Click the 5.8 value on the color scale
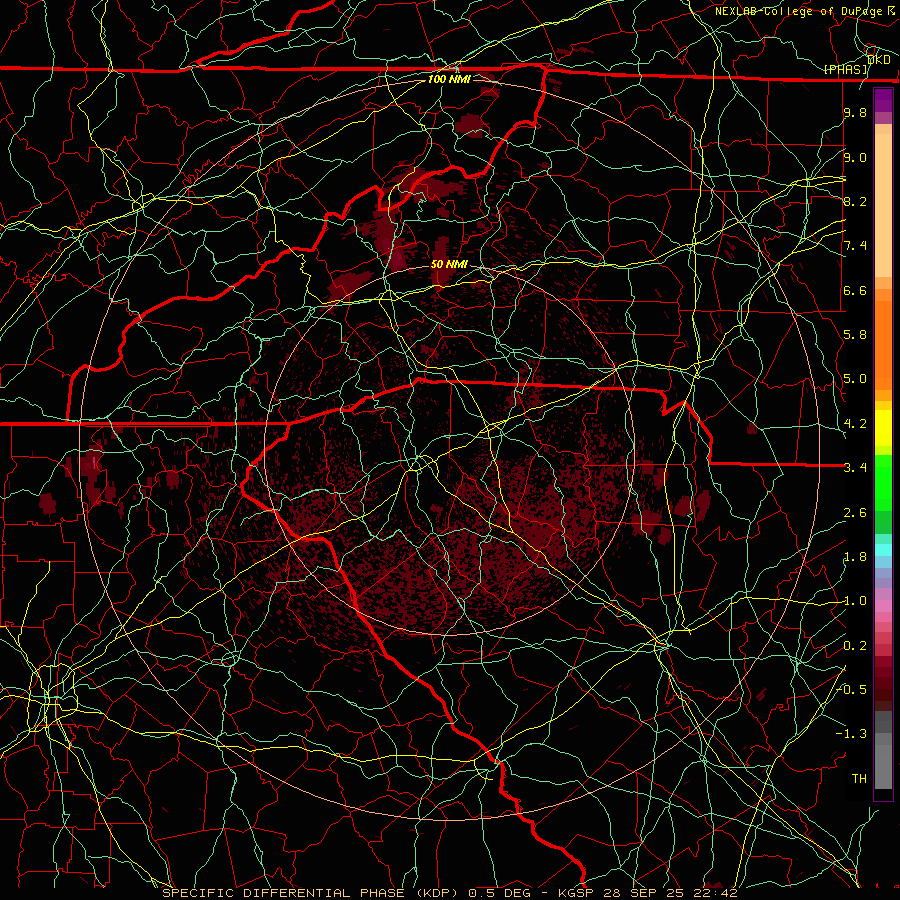900x900 pixels. click(x=855, y=335)
